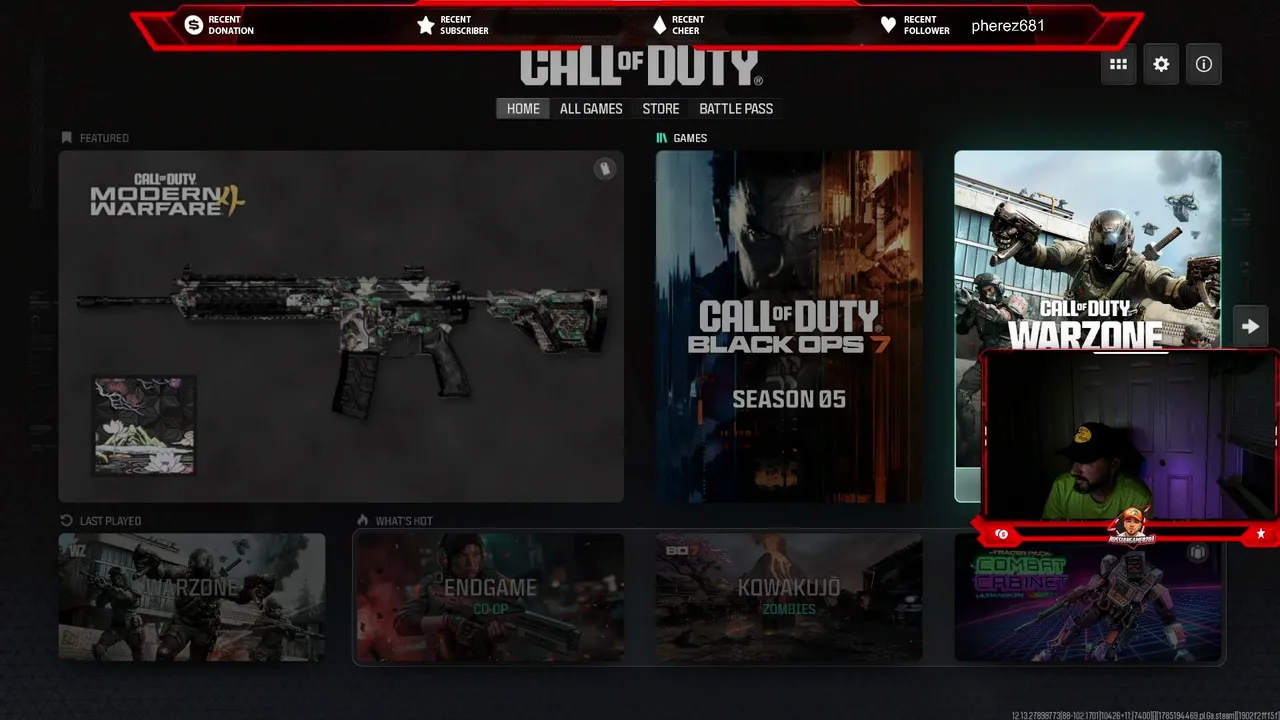Viewport: 1280px width, 720px height.
Task: Open the Battle Pass tab
Action: (736, 109)
